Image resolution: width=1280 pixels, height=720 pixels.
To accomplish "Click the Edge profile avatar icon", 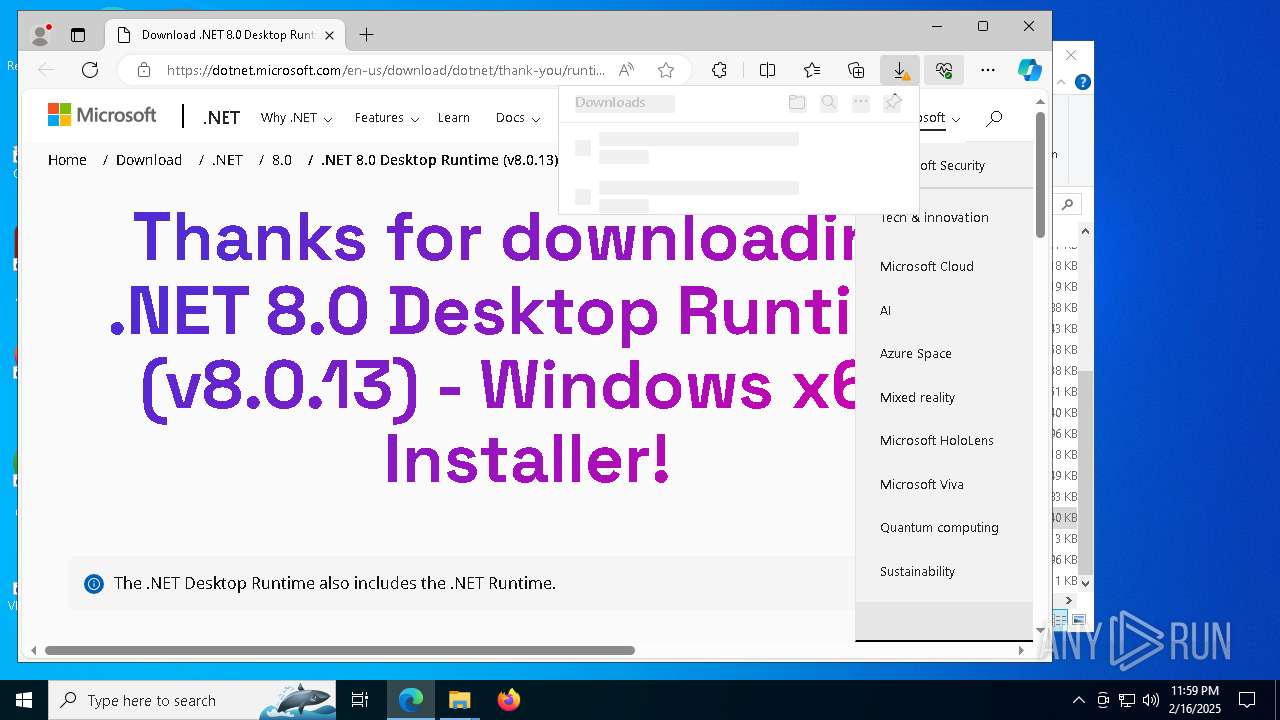I will click(41, 35).
